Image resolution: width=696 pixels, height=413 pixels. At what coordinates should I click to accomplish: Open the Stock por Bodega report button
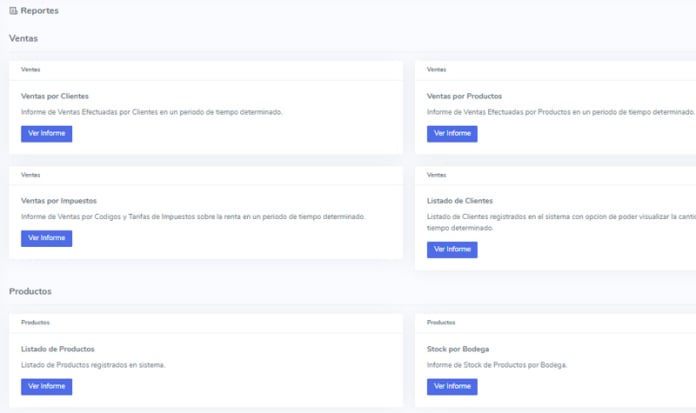pyautogui.click(x=452, y=386)
